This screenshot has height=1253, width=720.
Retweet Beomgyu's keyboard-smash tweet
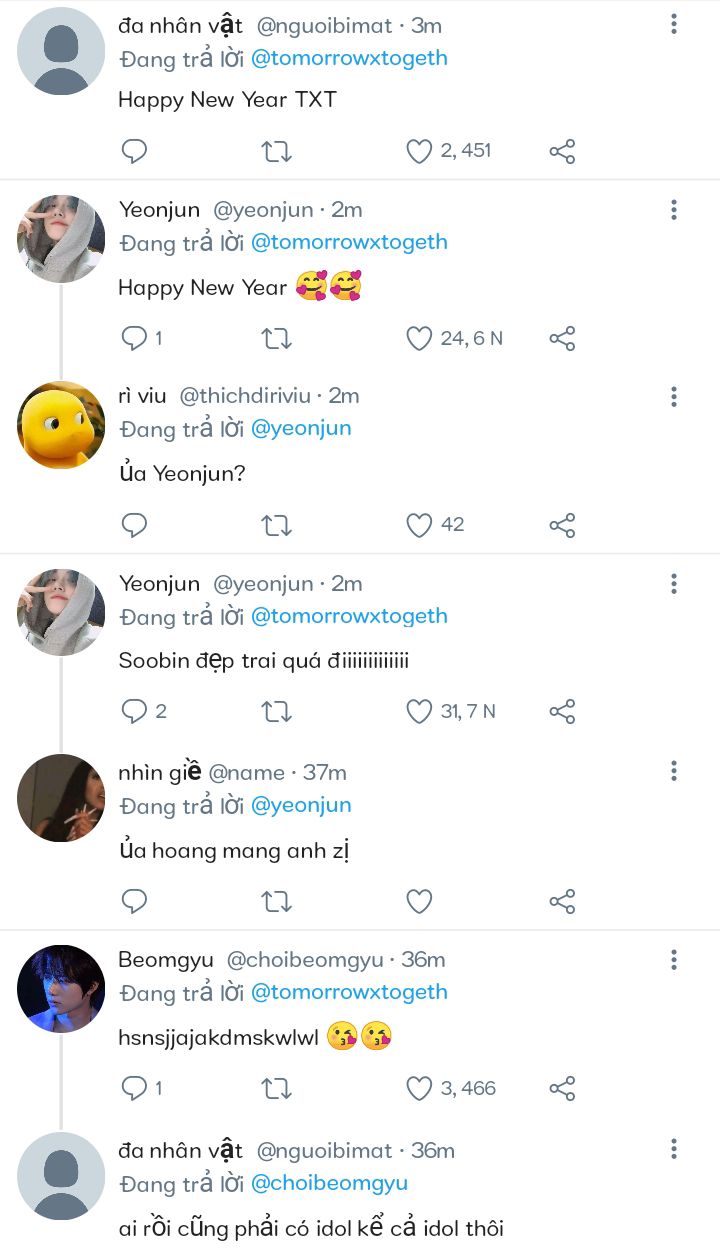276,1088
